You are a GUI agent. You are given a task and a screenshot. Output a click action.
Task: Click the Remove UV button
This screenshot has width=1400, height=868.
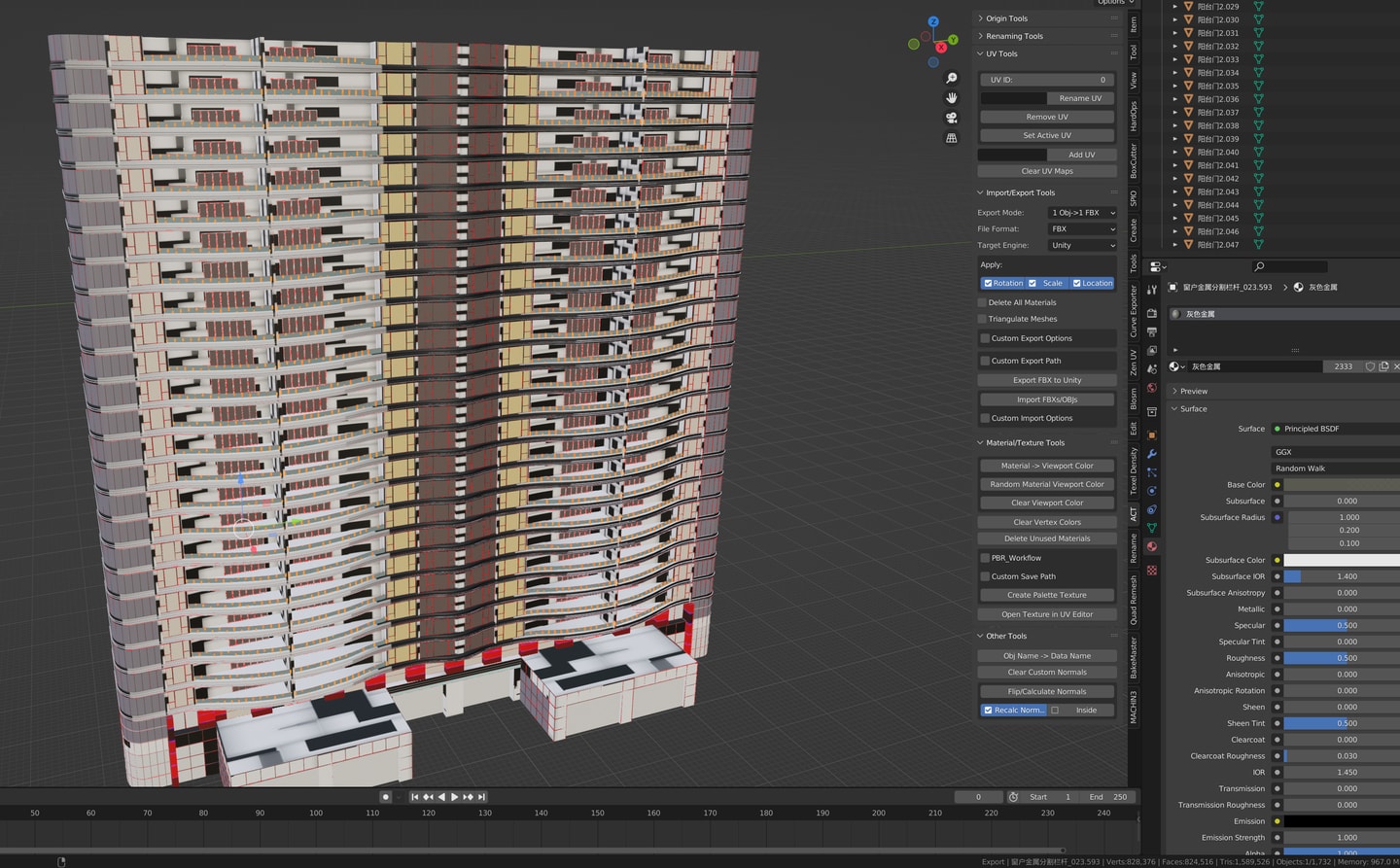[1047, 117]
